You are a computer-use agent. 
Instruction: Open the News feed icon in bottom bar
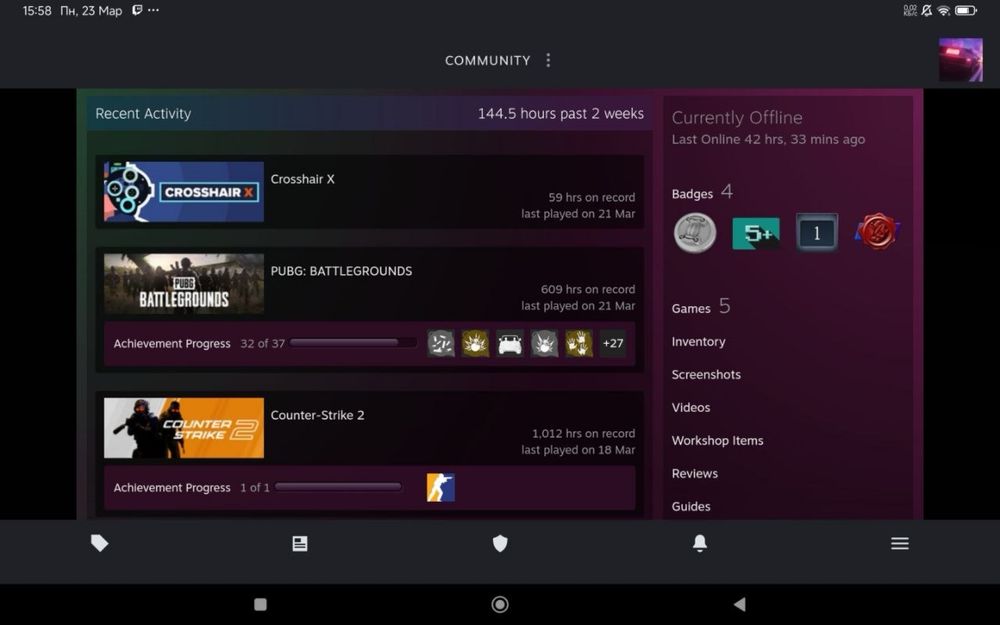pos(300,543)
